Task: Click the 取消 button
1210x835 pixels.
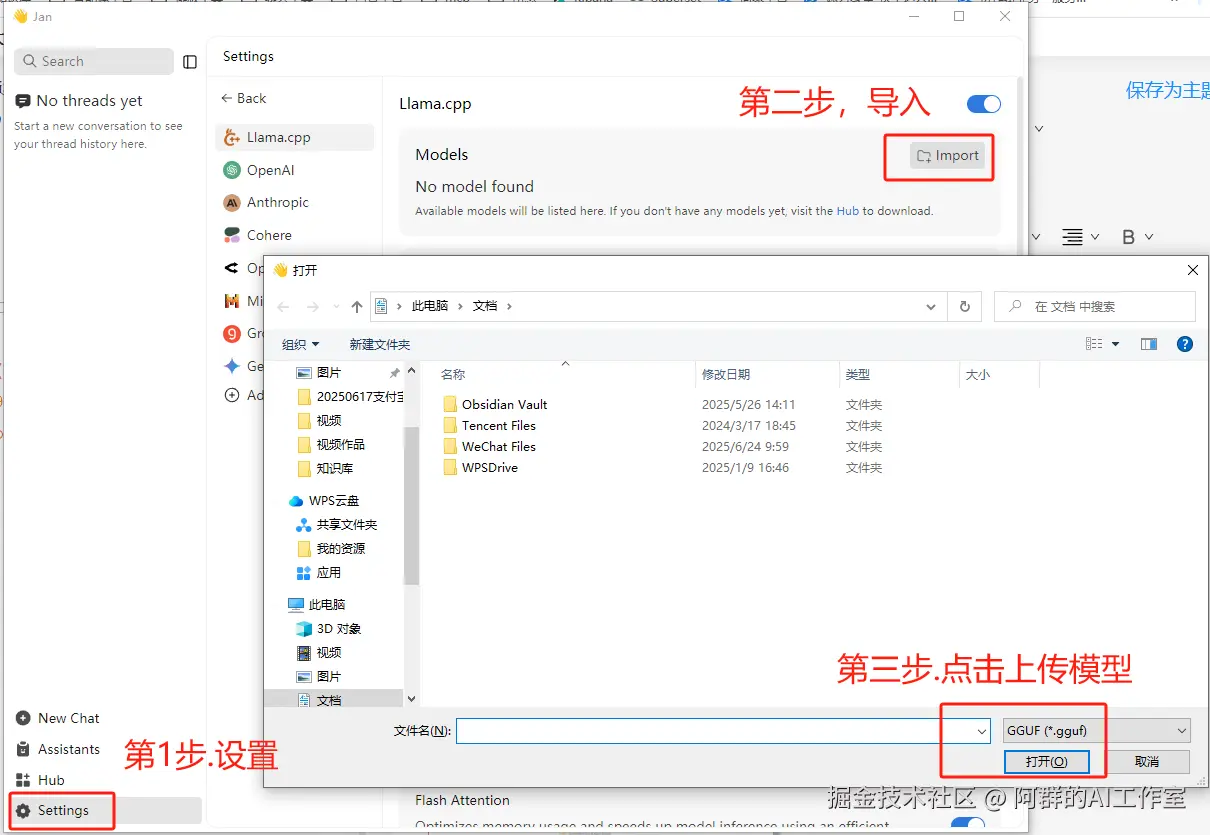Action: point(1147,762)
